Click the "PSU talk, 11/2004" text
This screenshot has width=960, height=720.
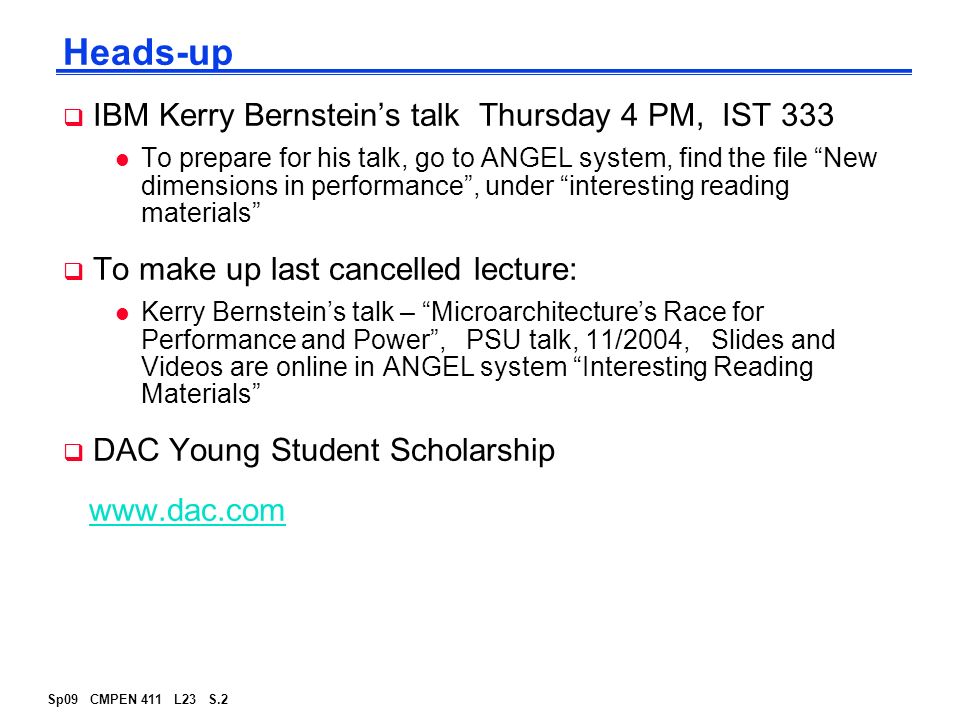[x=574, y=340]
